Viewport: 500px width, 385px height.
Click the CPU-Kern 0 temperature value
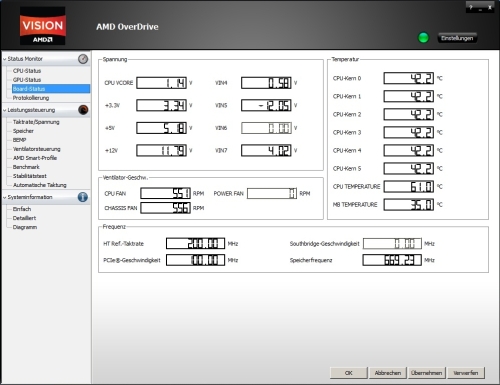click(409, 78)
